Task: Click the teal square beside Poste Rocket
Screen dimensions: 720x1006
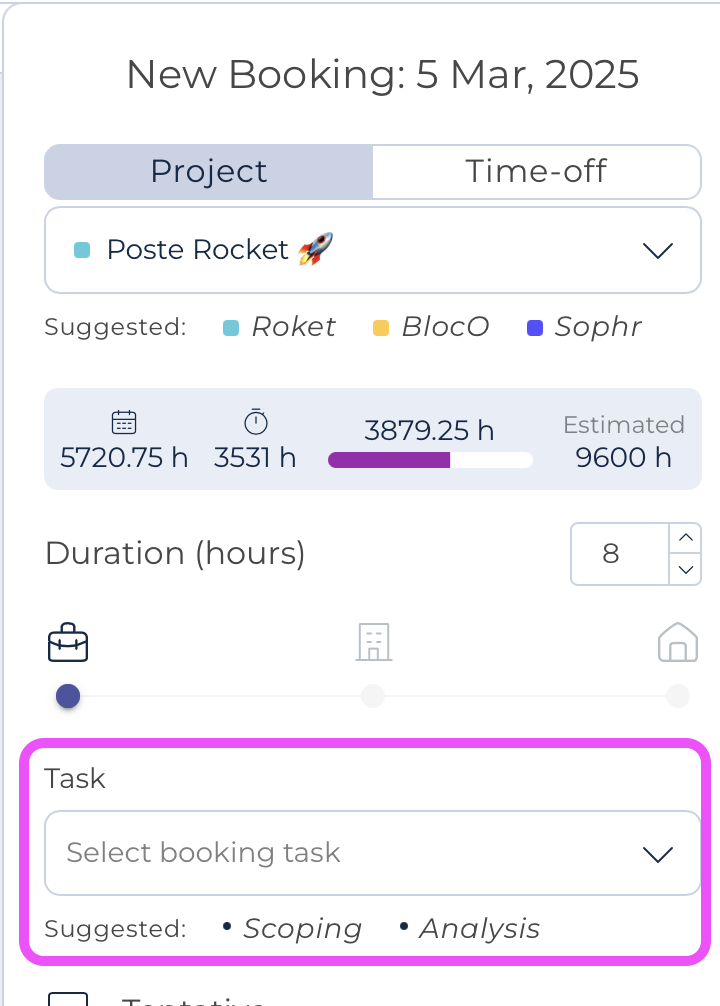Action: pyautogui.click(x=83, y=250)
